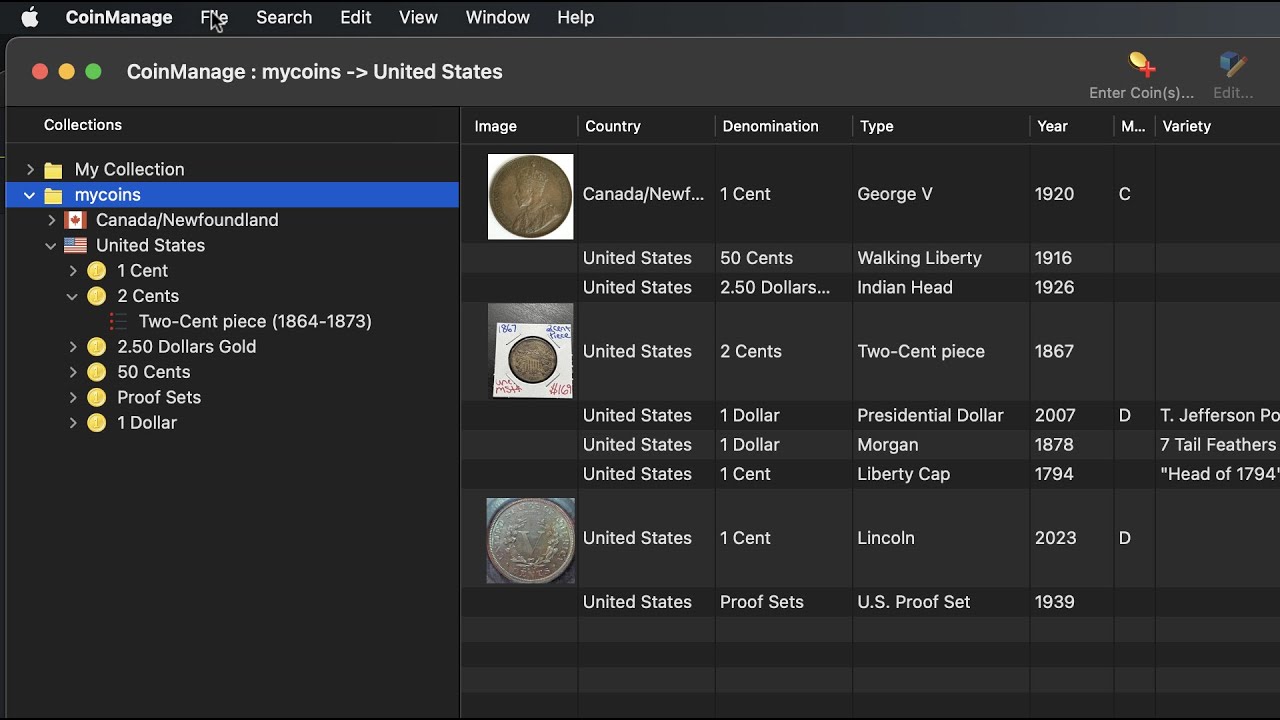1280x720 pixels.
Task: Expand the 1 Dollar node
Action: click(x=72, y=423)
